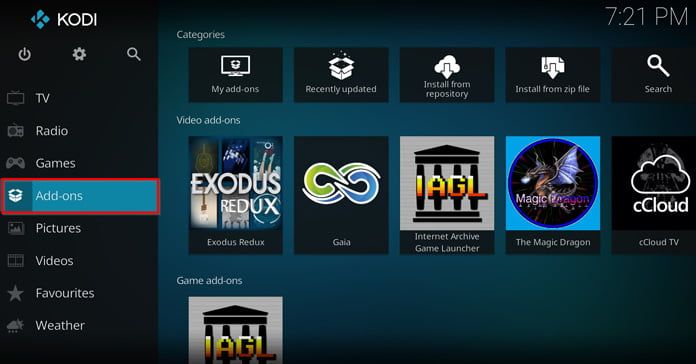
Task: Launch the Gaia video add-on
Action: coord(341,195)
